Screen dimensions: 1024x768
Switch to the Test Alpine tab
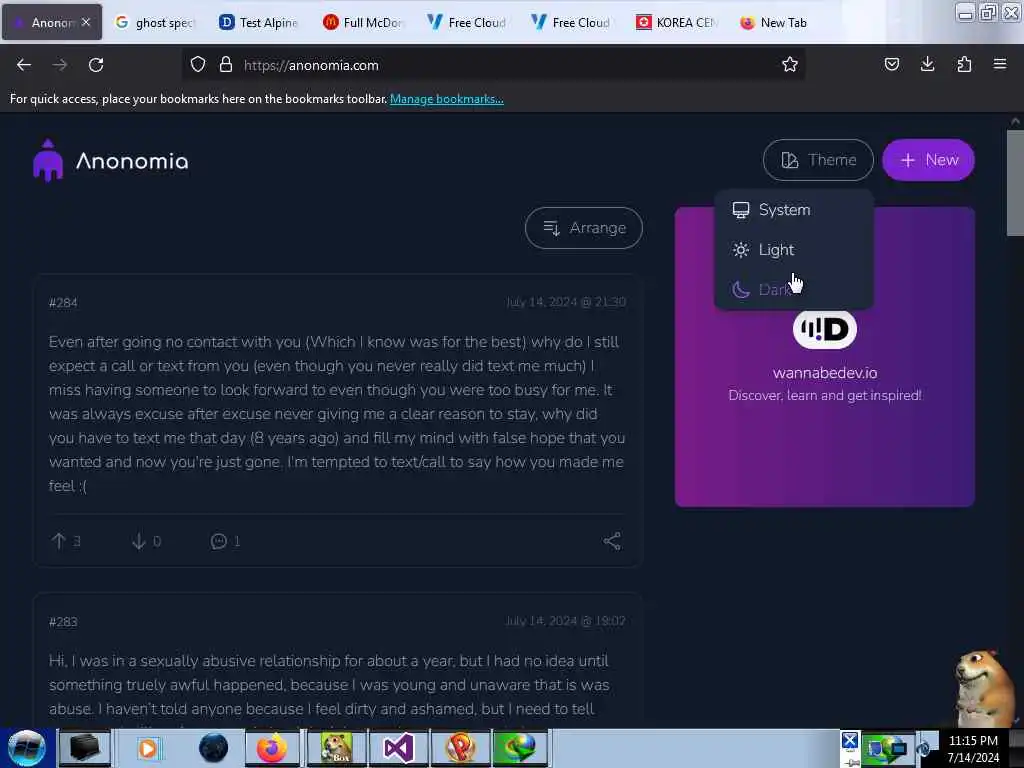(261, 22)
